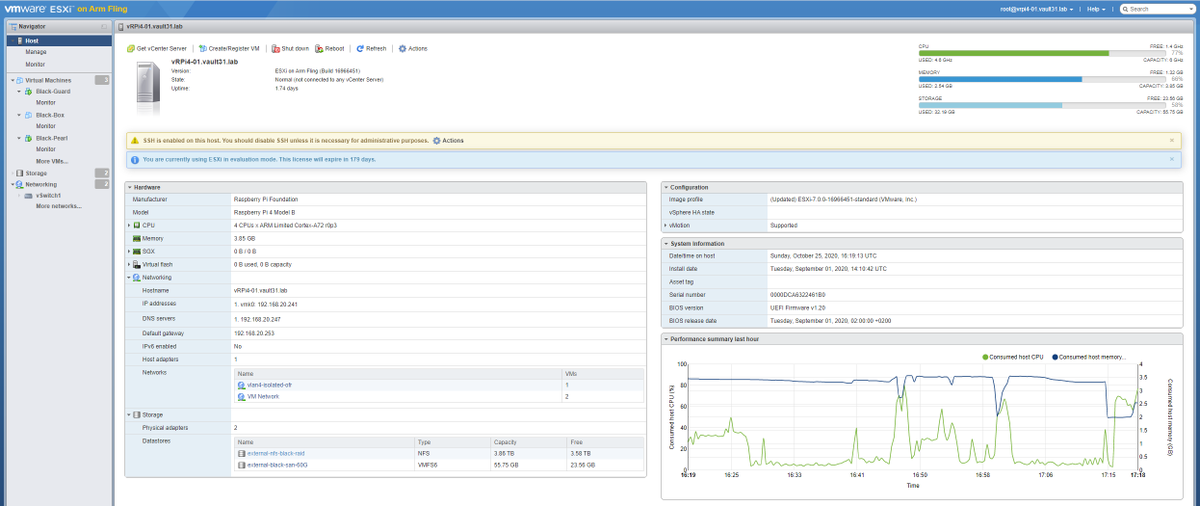
Task: Click the Black-Box VM icon
Action: coord(29,115)
